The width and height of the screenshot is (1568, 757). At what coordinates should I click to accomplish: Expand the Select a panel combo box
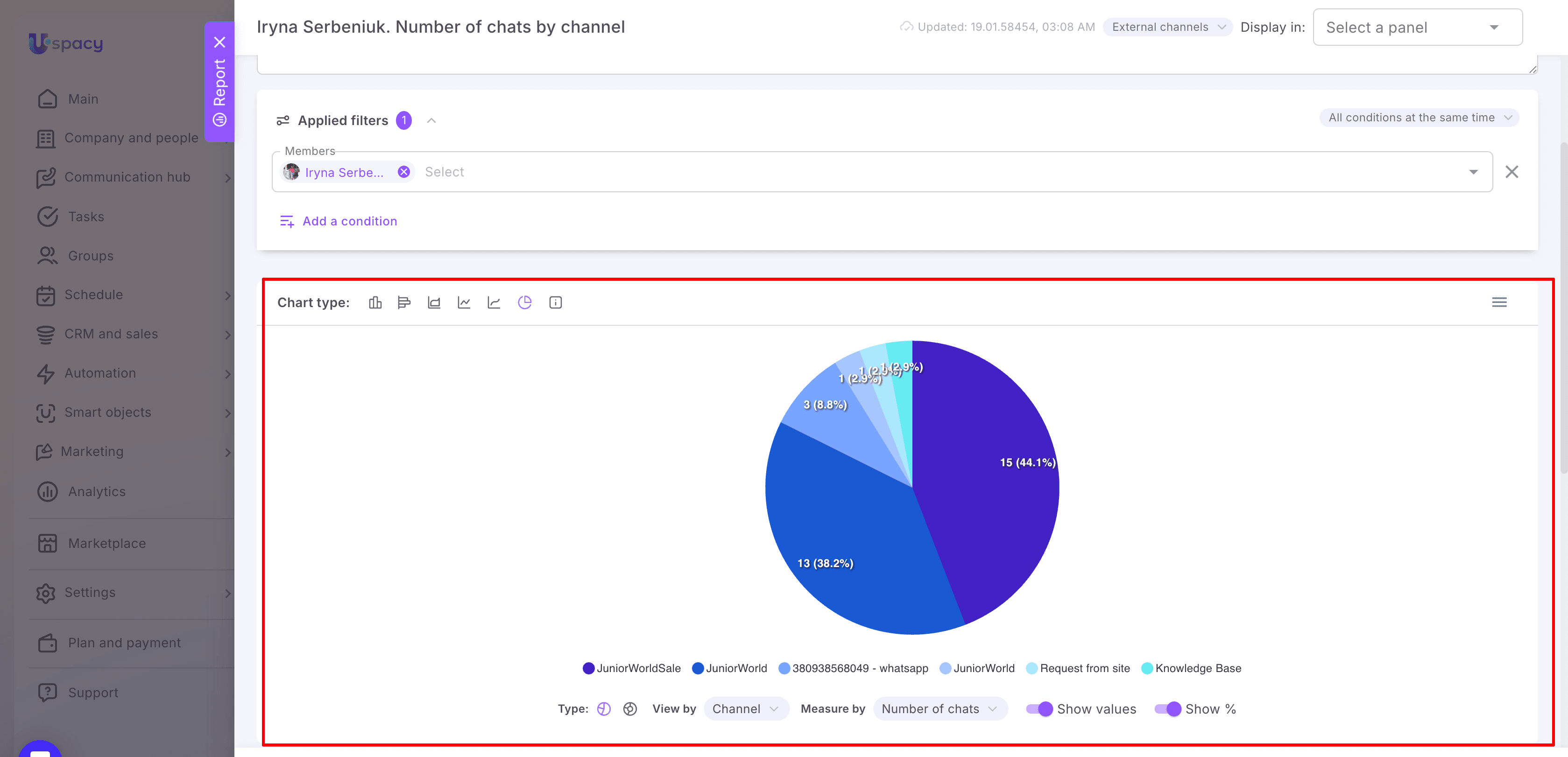(x=1418, y=28)
